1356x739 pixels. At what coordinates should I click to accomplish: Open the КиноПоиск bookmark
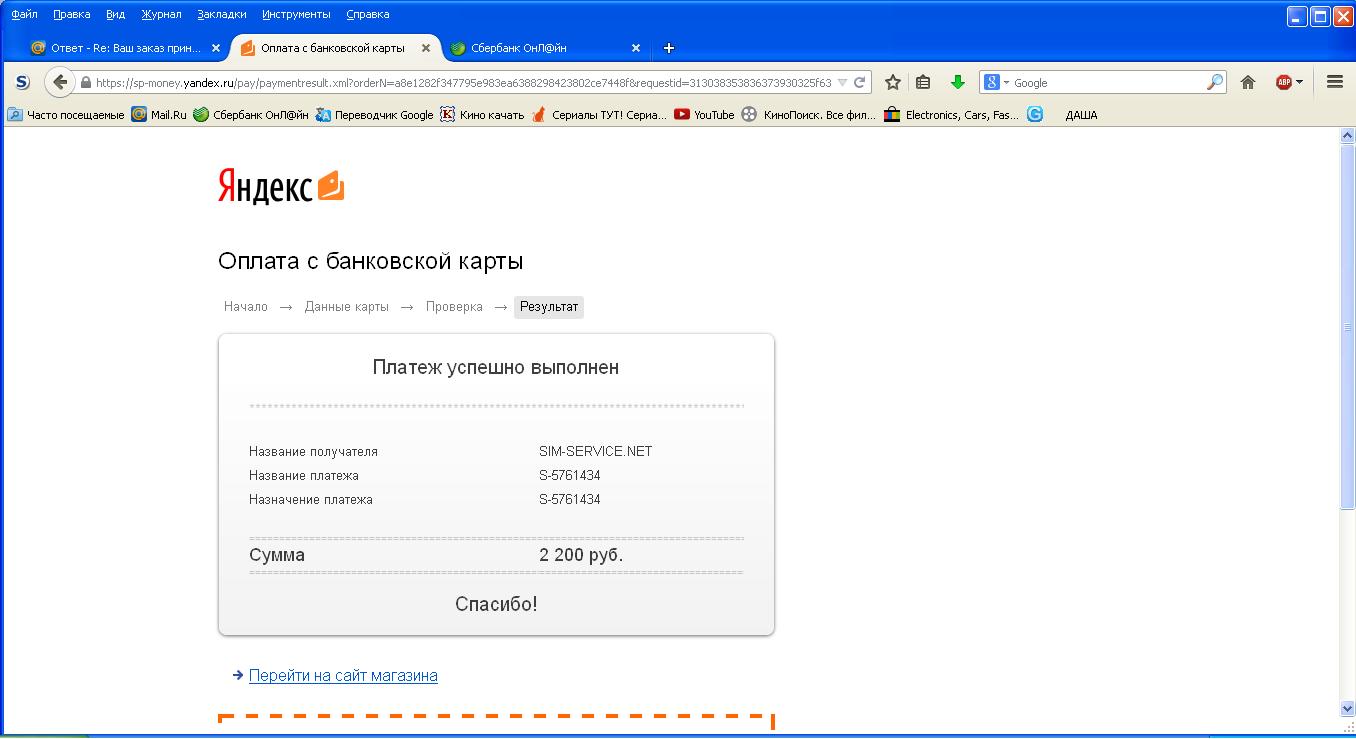click(808, 115)
